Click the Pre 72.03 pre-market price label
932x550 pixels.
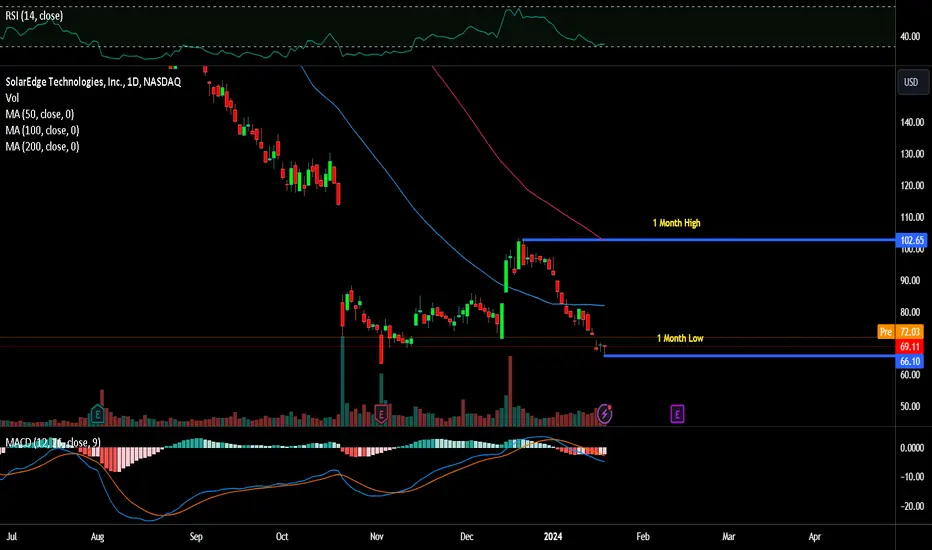(x=900, y=331)
